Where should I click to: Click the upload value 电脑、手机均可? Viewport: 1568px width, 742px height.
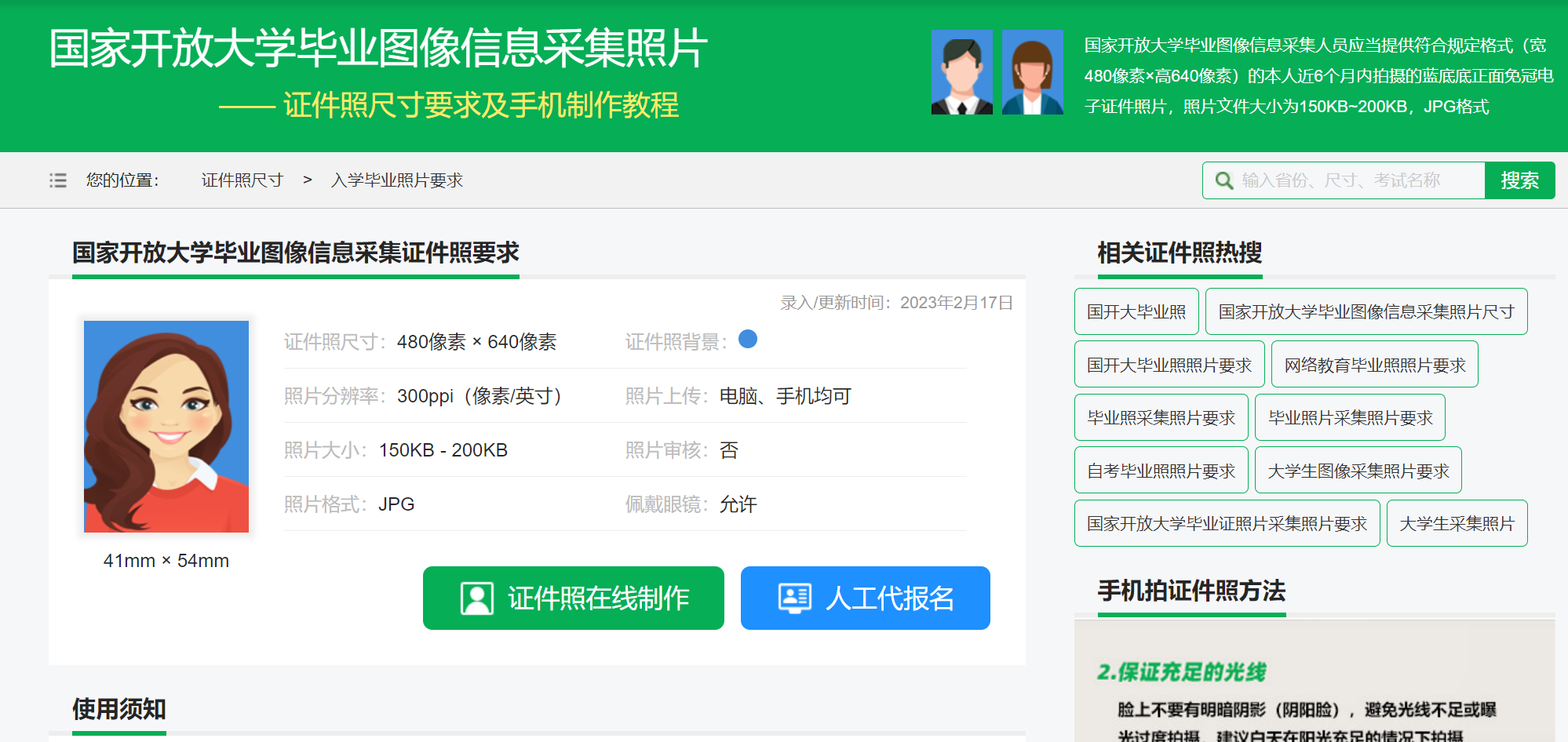786,396
